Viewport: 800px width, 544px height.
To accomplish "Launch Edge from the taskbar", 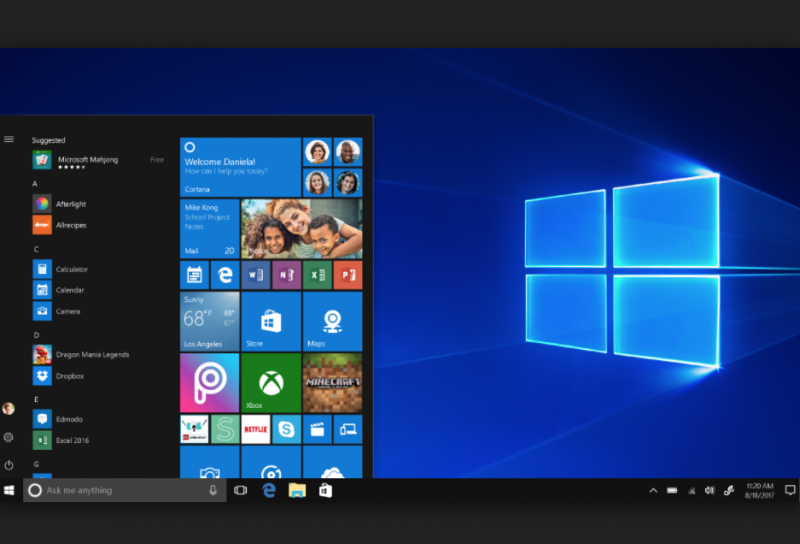I will (269, 490).
